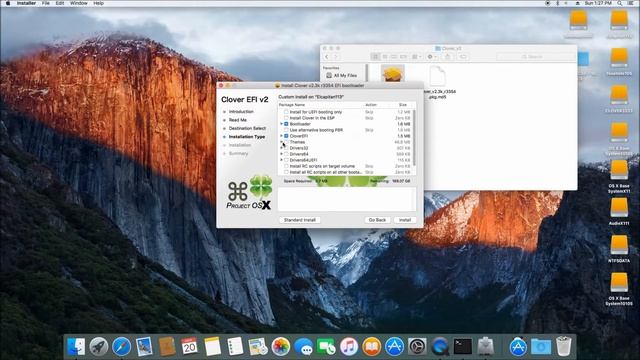The width and height of the screenshot is (640, 360).
Task: Click the Standard Install button
Action: 300,220
